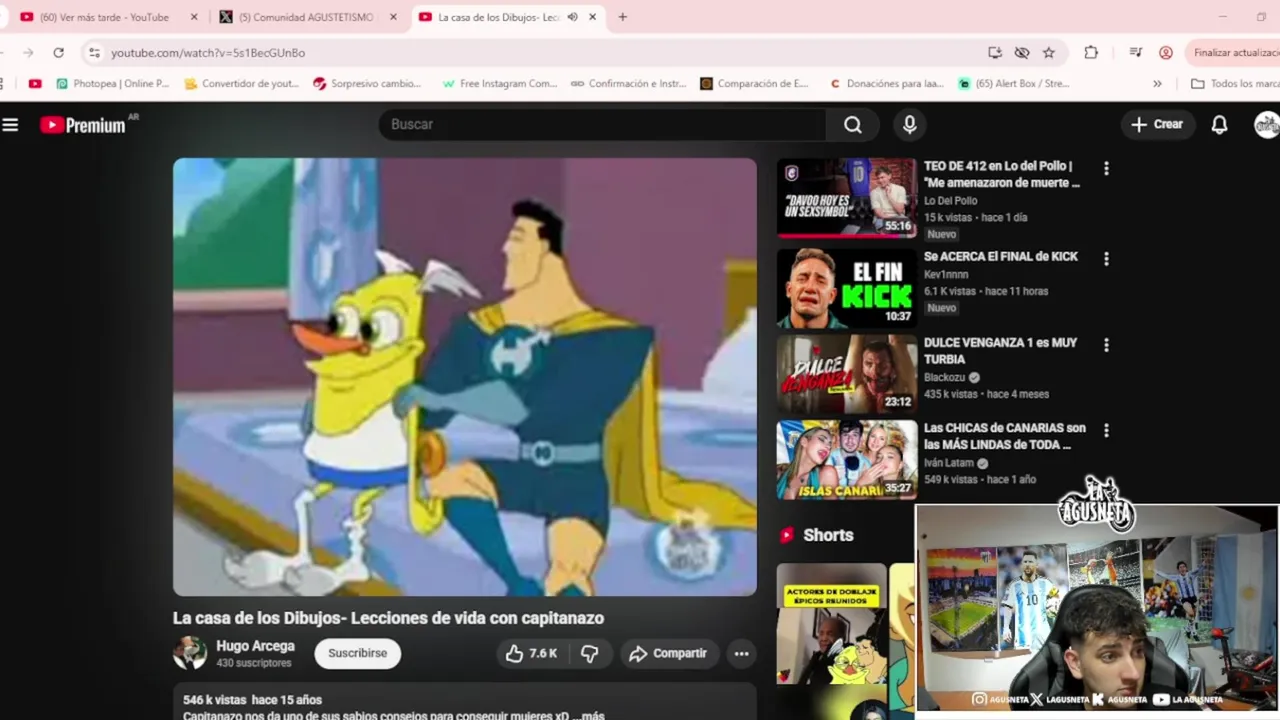1280x720 pixels.
Task: Switch to Comunidad AGUSTETISMO tab
Action: pyautogui.click(x=306, y=17)
